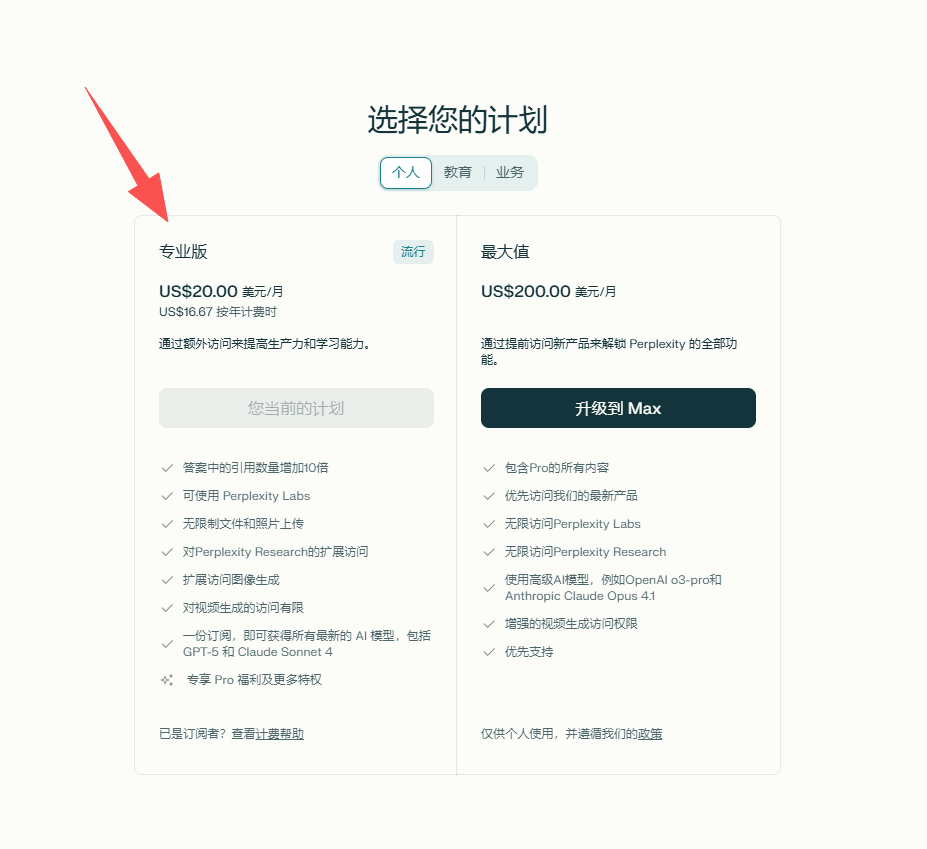The image size is (927, 849).
Task: Open the 政策 link
Action: point(650,734)
